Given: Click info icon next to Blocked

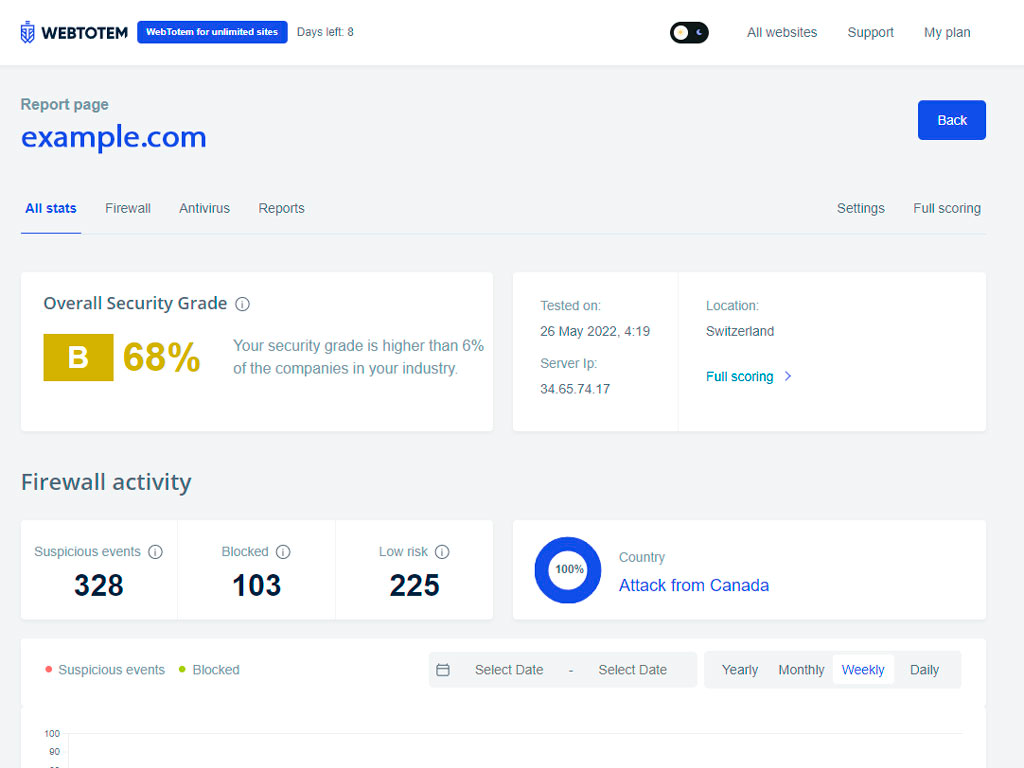Looking at the screenshot, I should tap(283, 552).
